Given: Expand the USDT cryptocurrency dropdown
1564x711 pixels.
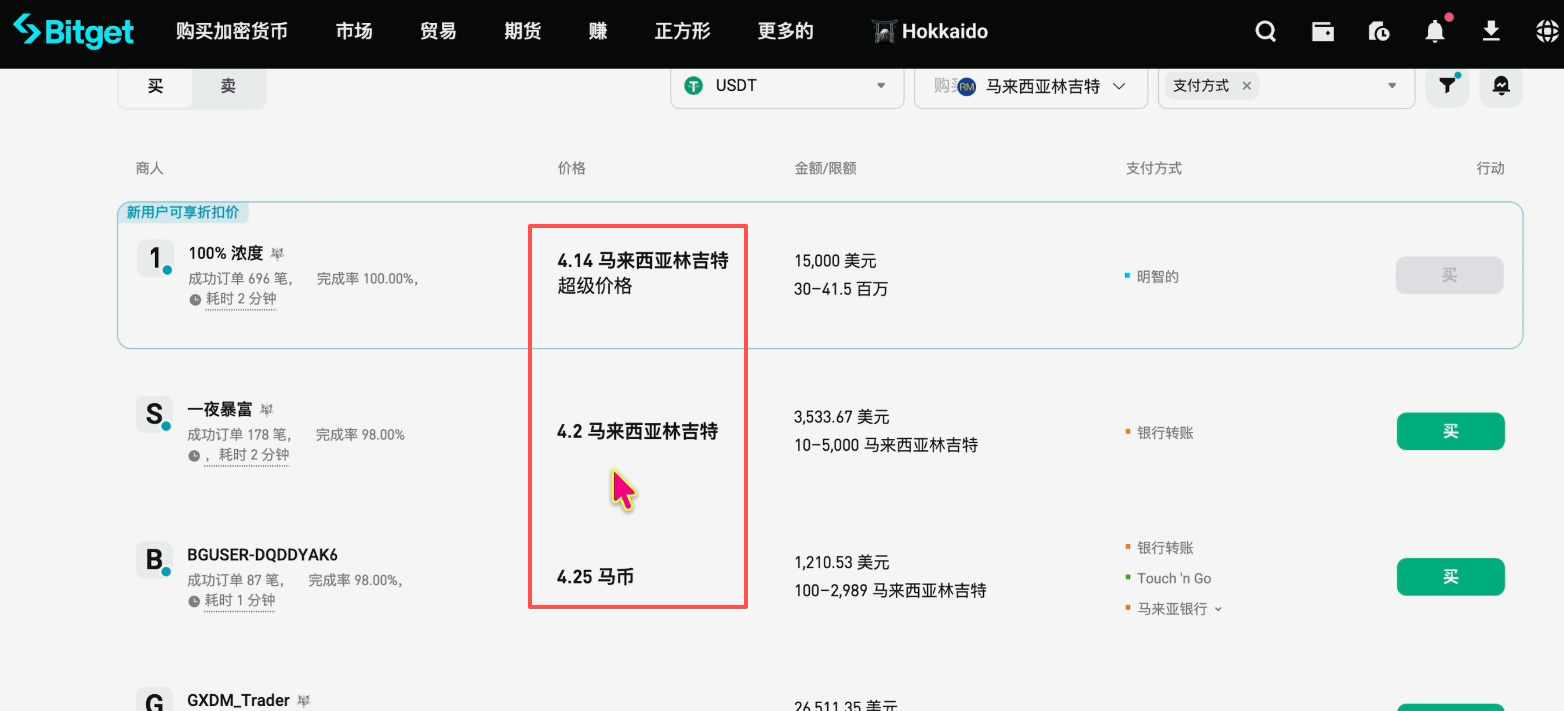Looking at the screenshot, I should (x=881, y=85).
